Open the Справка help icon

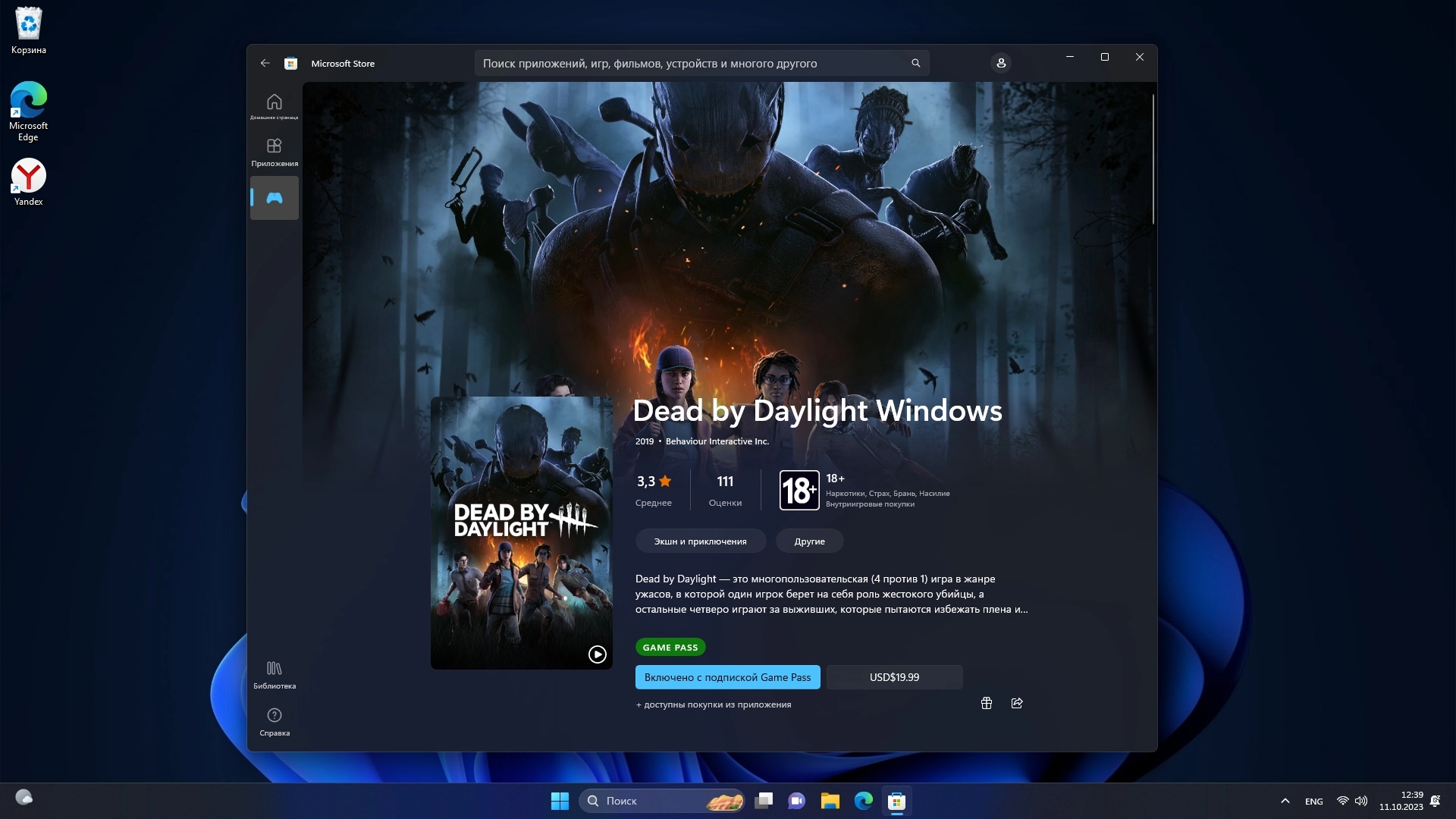pyautogui.click(x=275, y=721)
